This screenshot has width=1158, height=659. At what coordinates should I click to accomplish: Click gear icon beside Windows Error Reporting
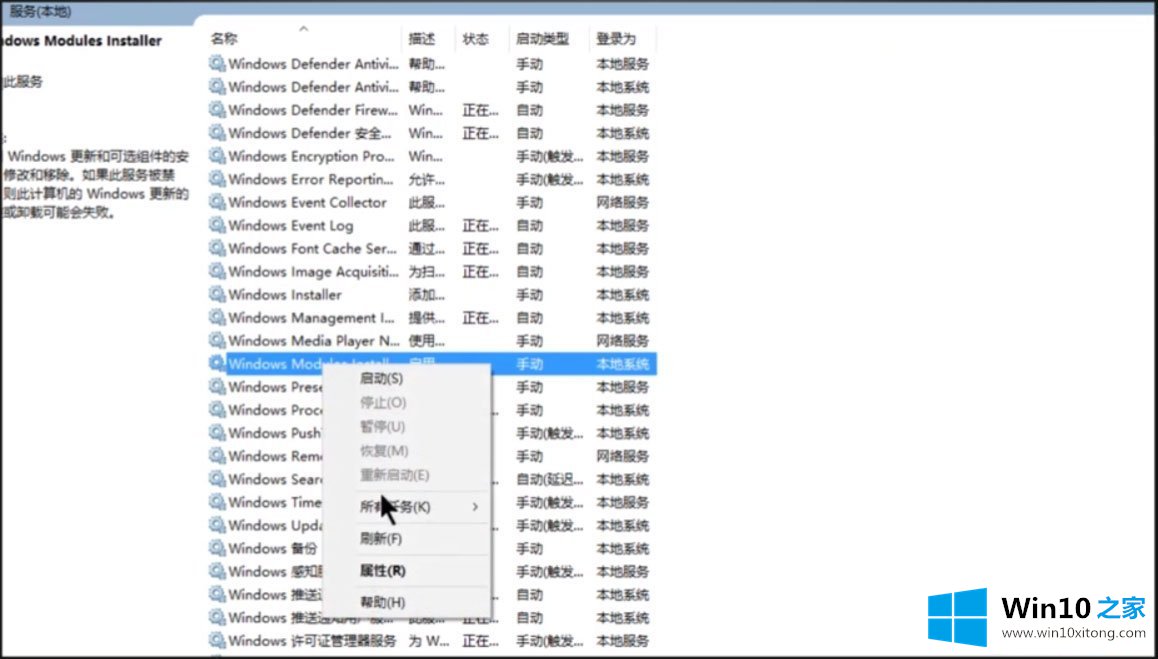click(217, 179)
